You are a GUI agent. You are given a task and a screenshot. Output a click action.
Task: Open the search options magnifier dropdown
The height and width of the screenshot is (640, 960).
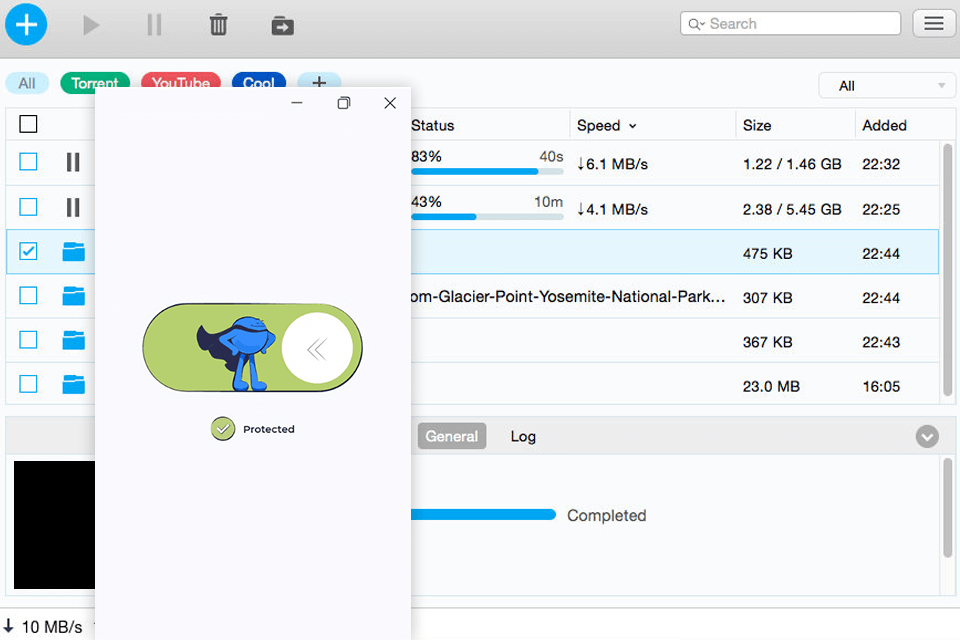coord(696,24)
